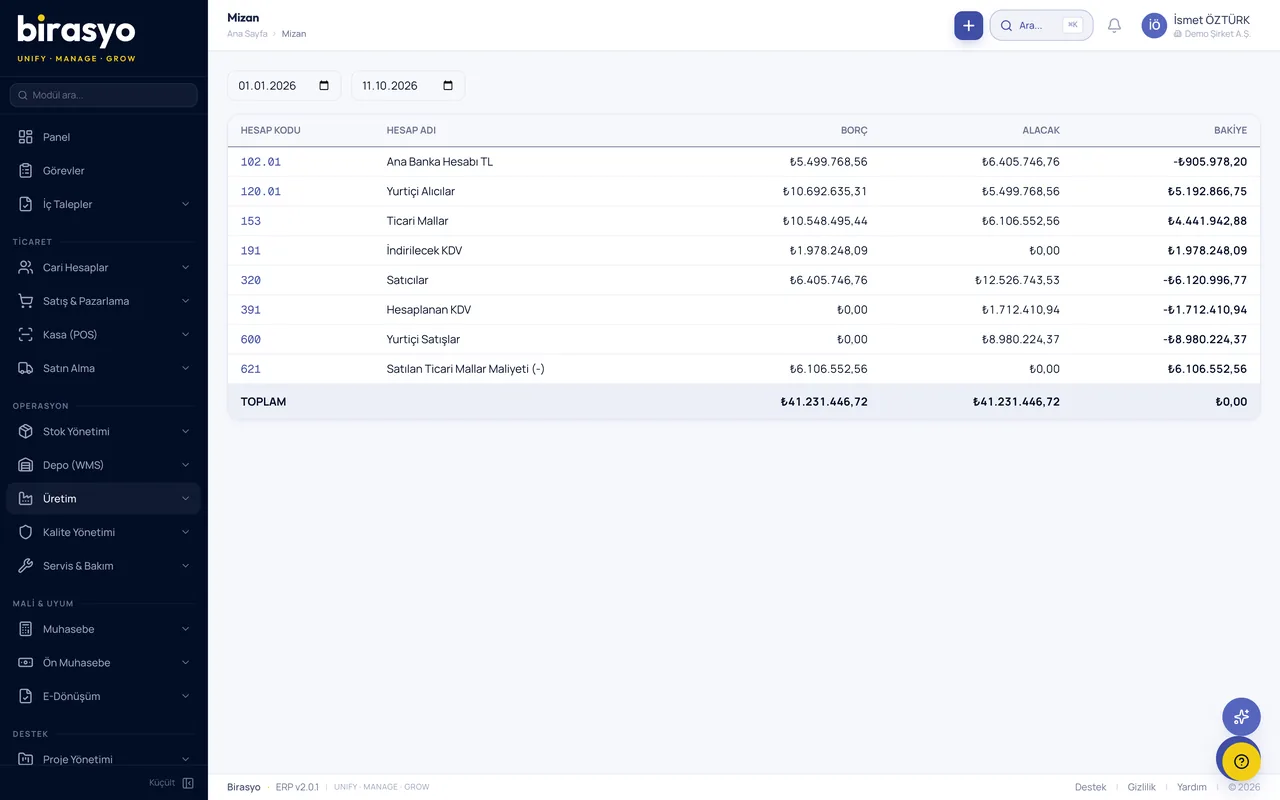Click the blue plus quick-add button
1280x800 pixels.
[x=968, y=26]
